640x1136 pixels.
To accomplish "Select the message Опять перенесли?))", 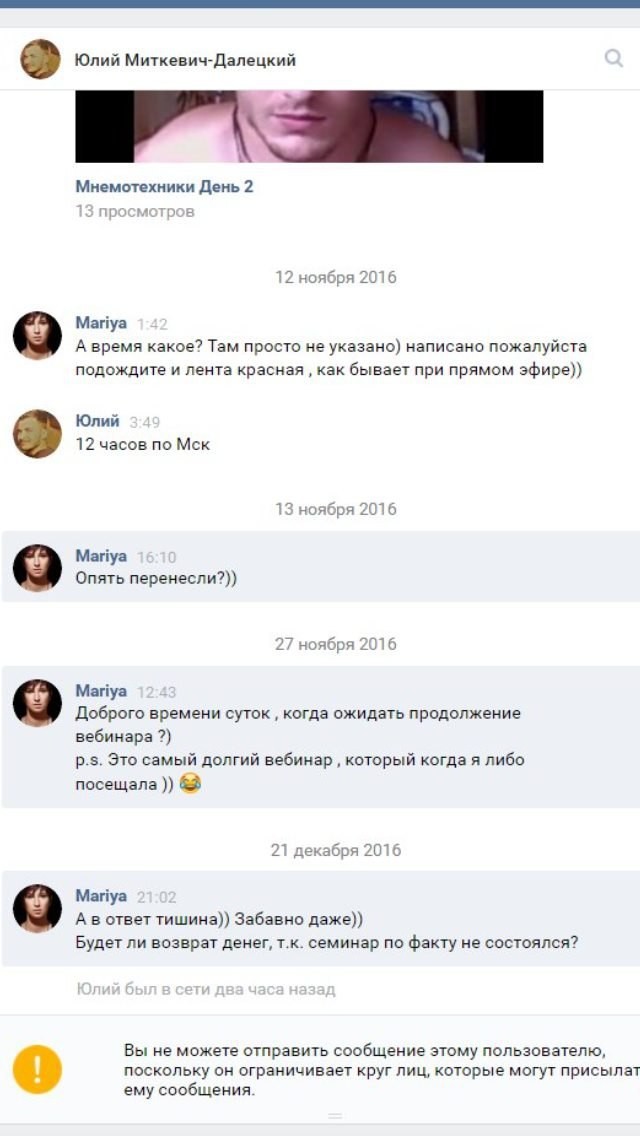I will click(x=320, y=567).
